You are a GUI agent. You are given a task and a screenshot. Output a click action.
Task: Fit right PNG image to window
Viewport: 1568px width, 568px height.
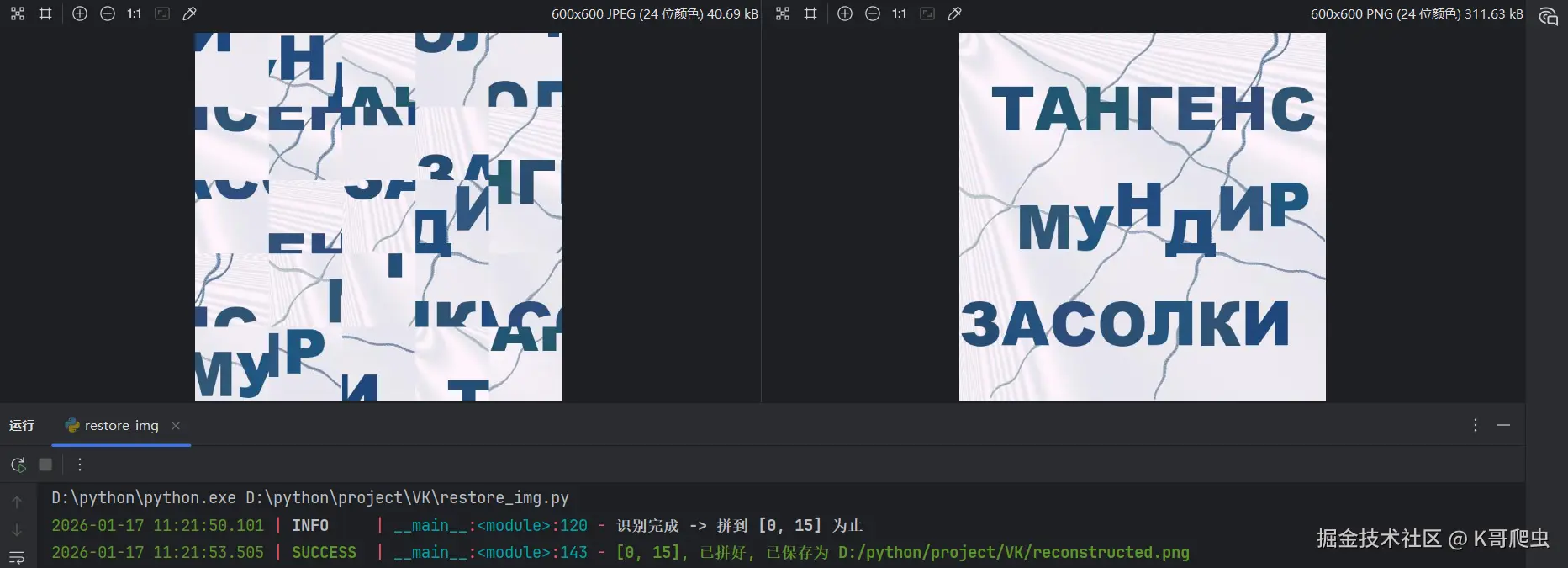(927, 13)
